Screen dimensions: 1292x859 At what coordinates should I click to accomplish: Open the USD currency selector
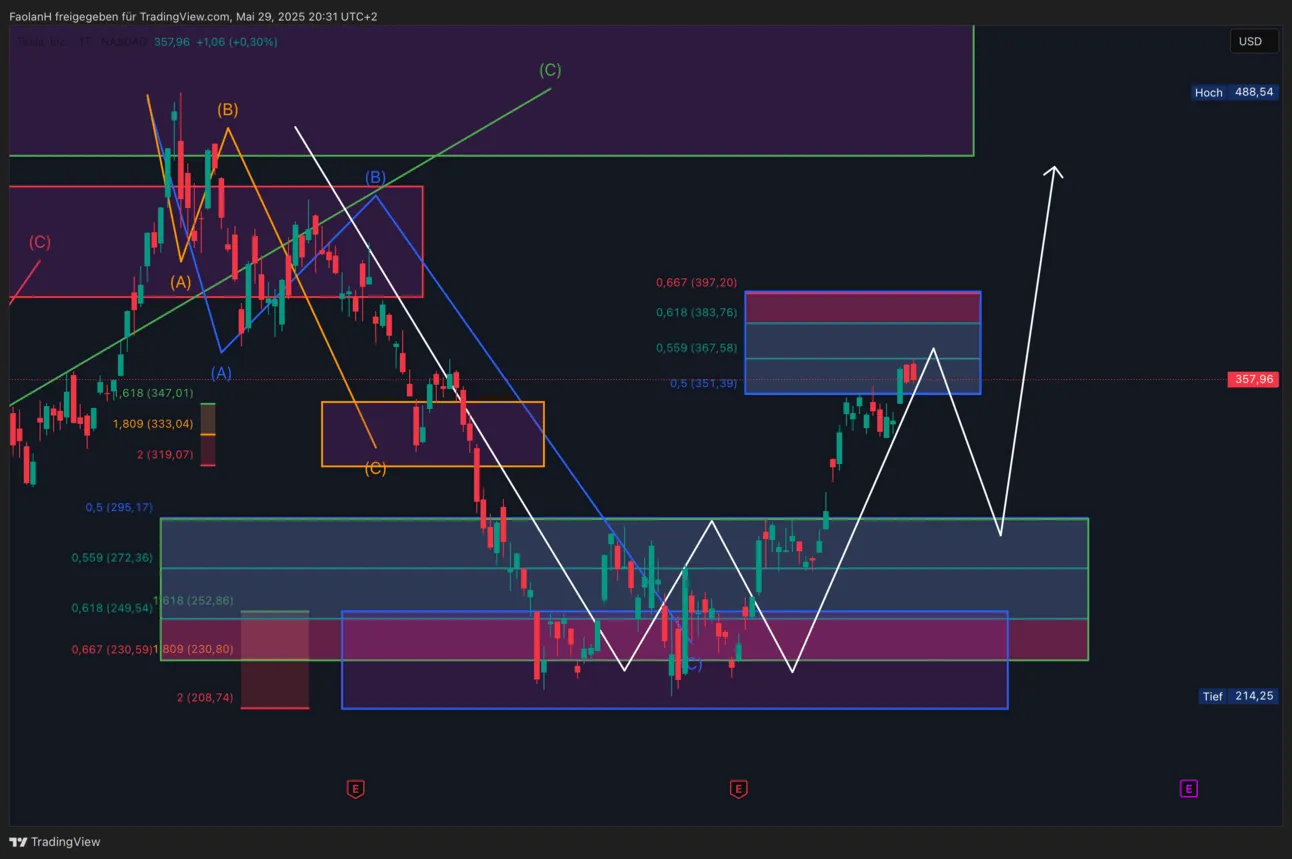coord(1250,42)
